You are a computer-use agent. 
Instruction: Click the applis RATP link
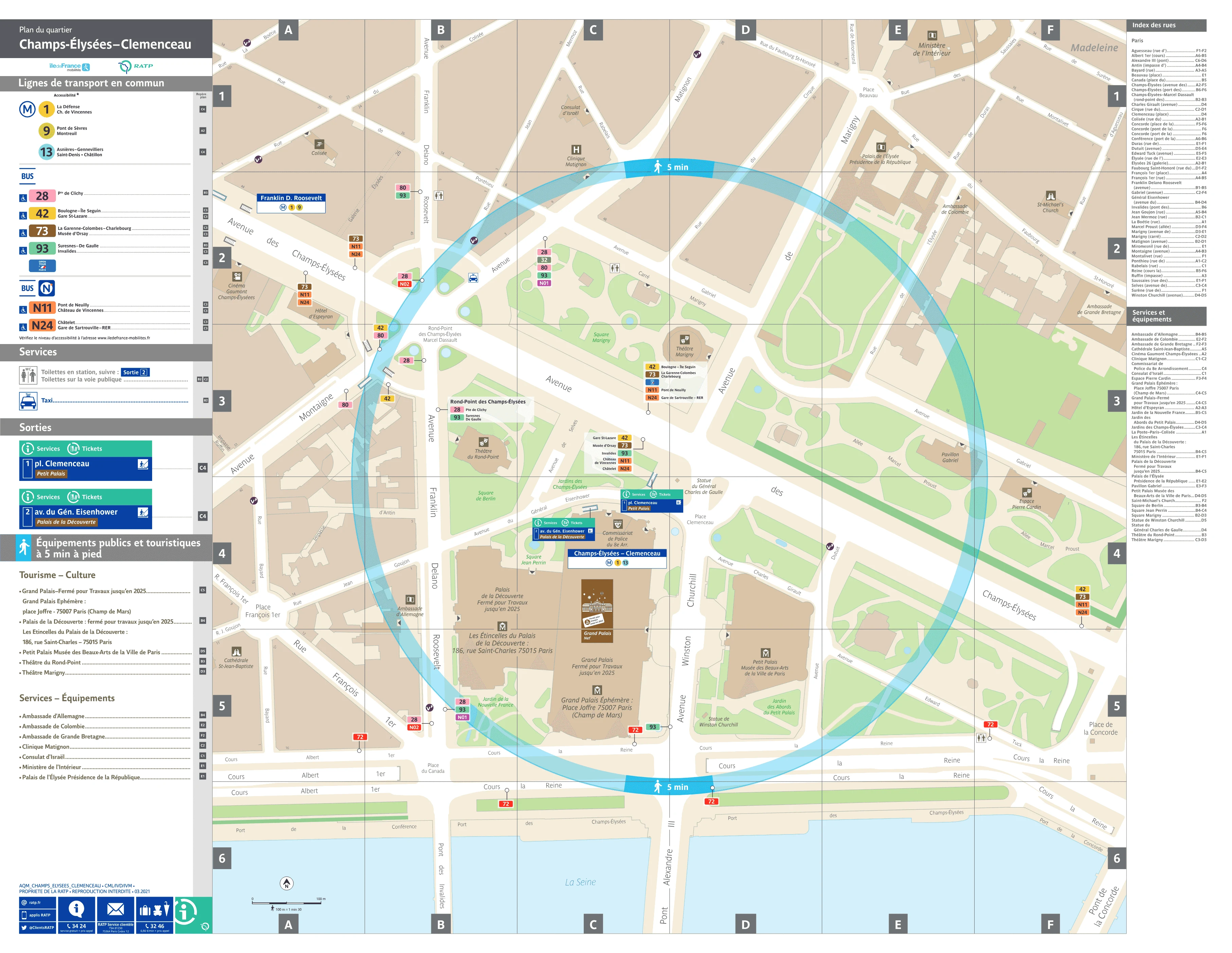(x=37, y=915)
